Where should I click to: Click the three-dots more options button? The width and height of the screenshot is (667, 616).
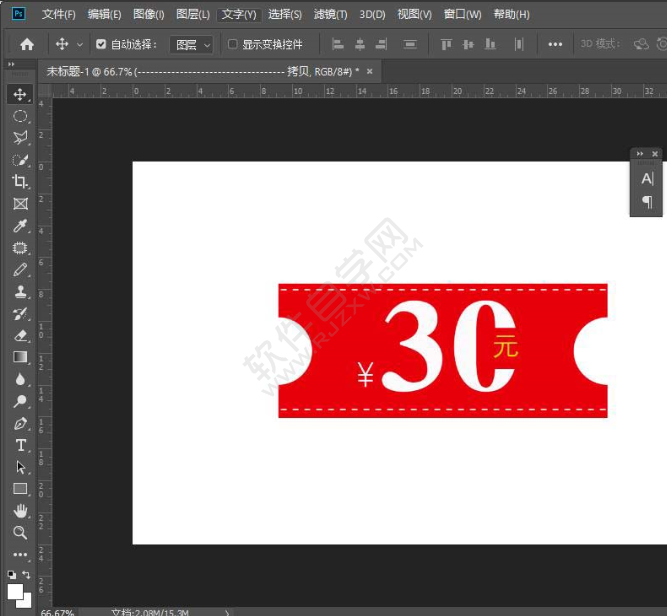(x=555, y=45)
